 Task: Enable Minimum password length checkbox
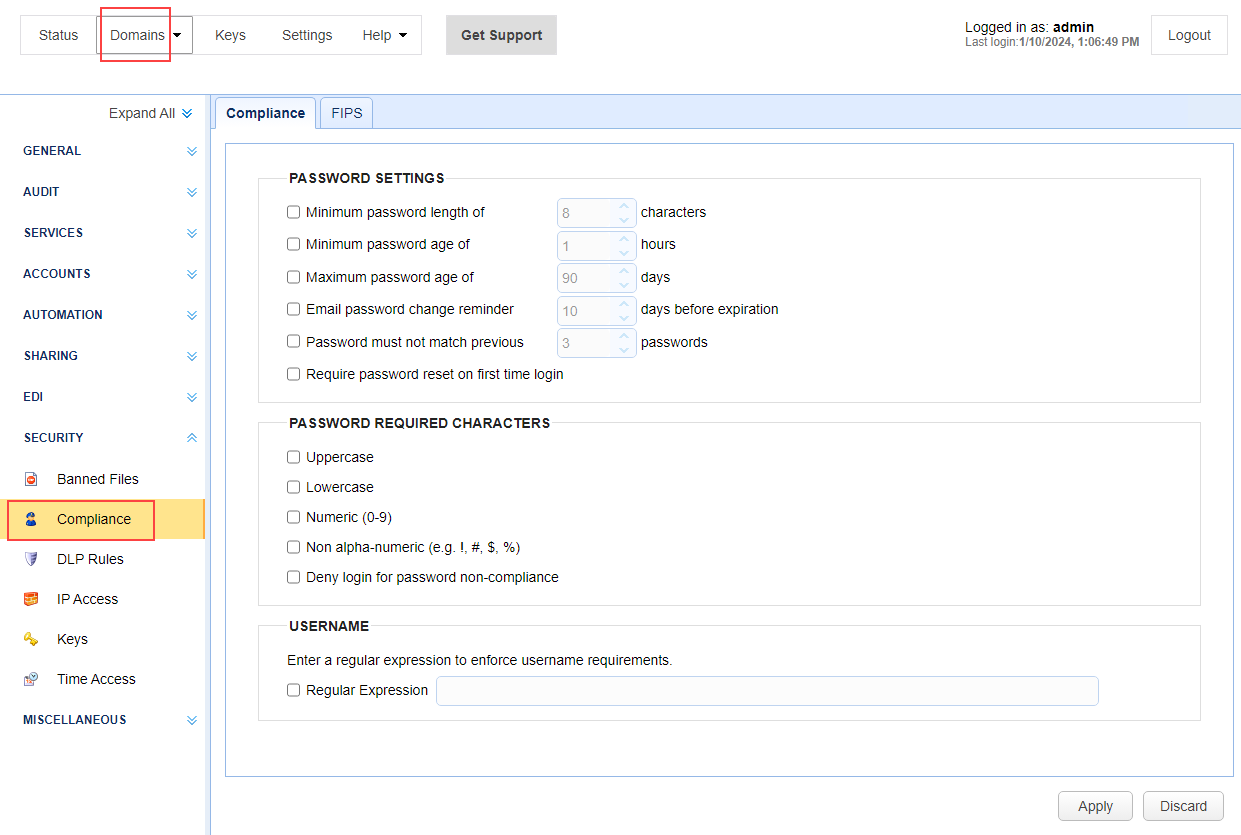[x=294, y=212]
